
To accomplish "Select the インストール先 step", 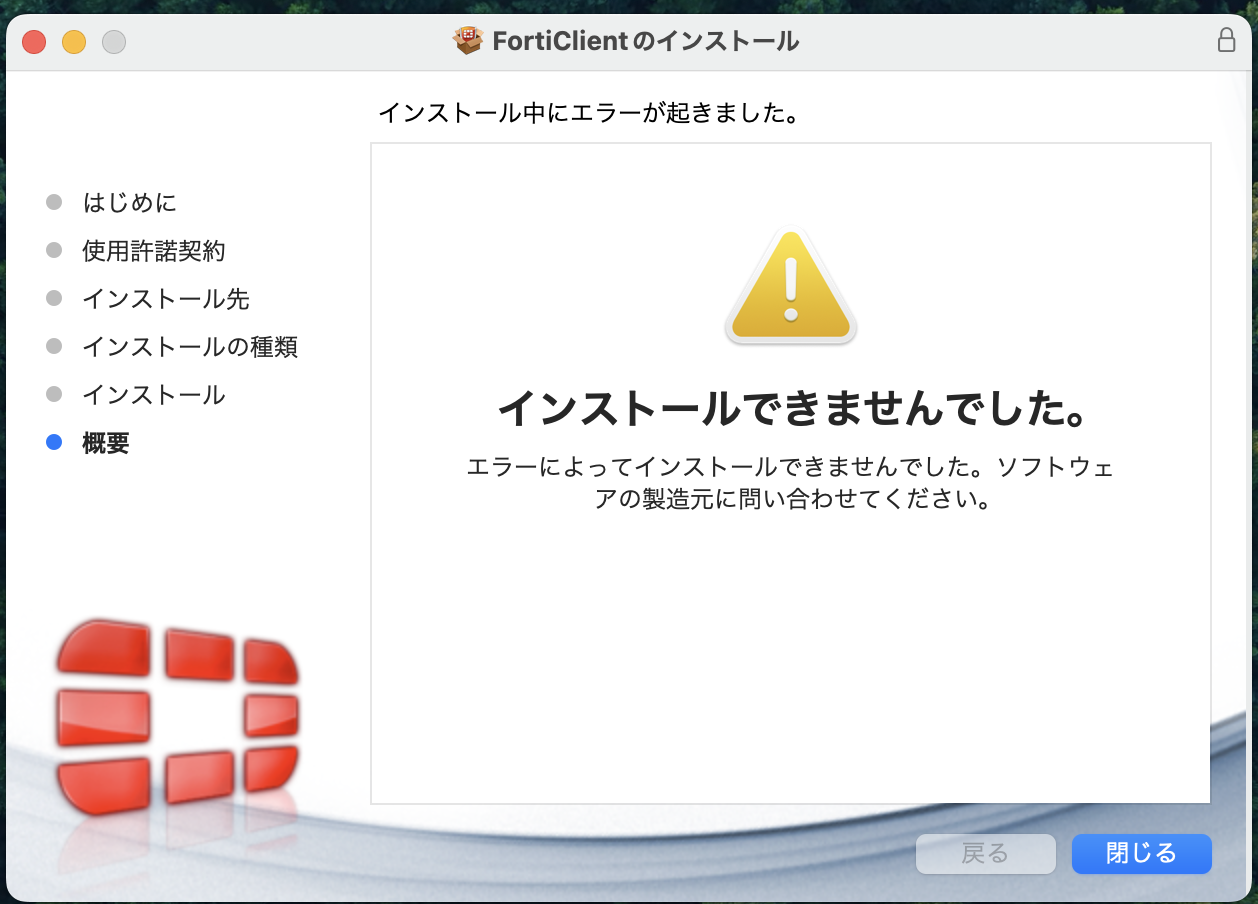I will [x=166, y=298].
